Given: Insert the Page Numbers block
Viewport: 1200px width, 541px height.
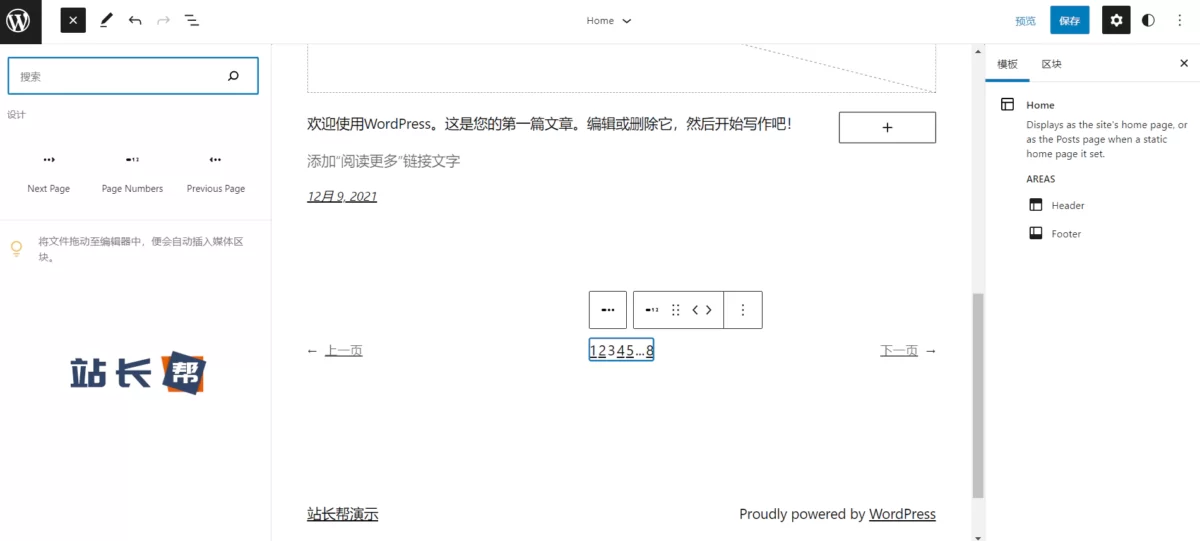Looking at the screenshot, I should [132, 172].
